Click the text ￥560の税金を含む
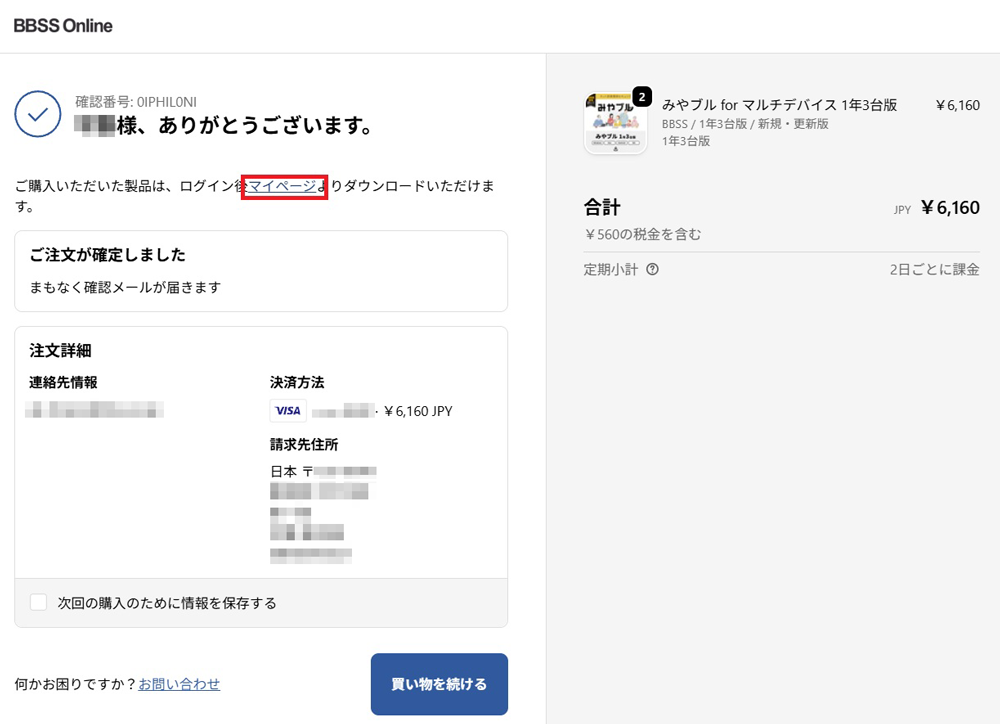Image resolution: width=1000 pixels, height=724 pixels. [642, 235]
